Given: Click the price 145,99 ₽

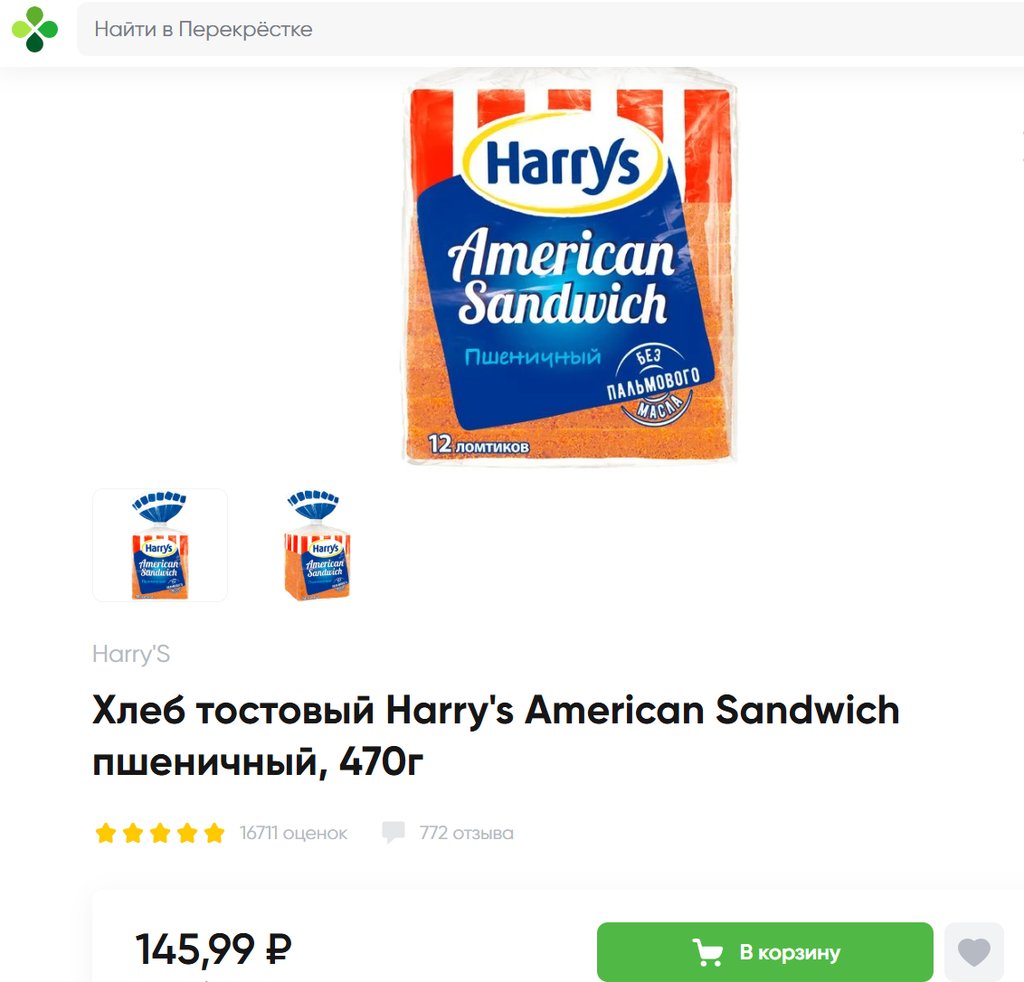Looking at the screenshot, I should (x=213, y=949).
